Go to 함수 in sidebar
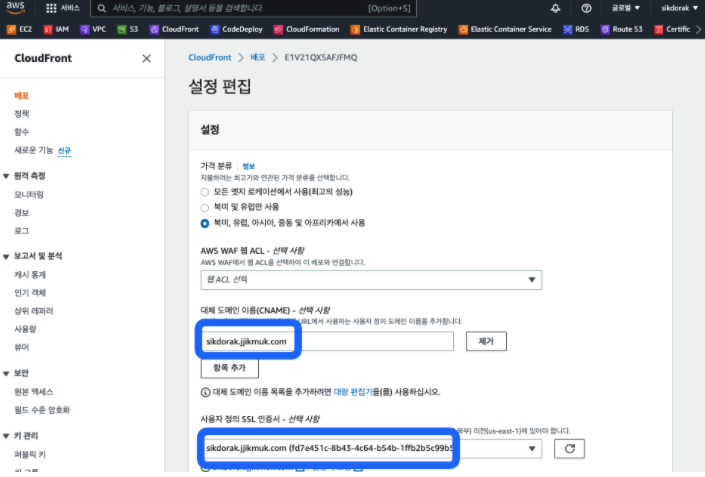Viewport: 705px width, 477px height. (22, 132)
